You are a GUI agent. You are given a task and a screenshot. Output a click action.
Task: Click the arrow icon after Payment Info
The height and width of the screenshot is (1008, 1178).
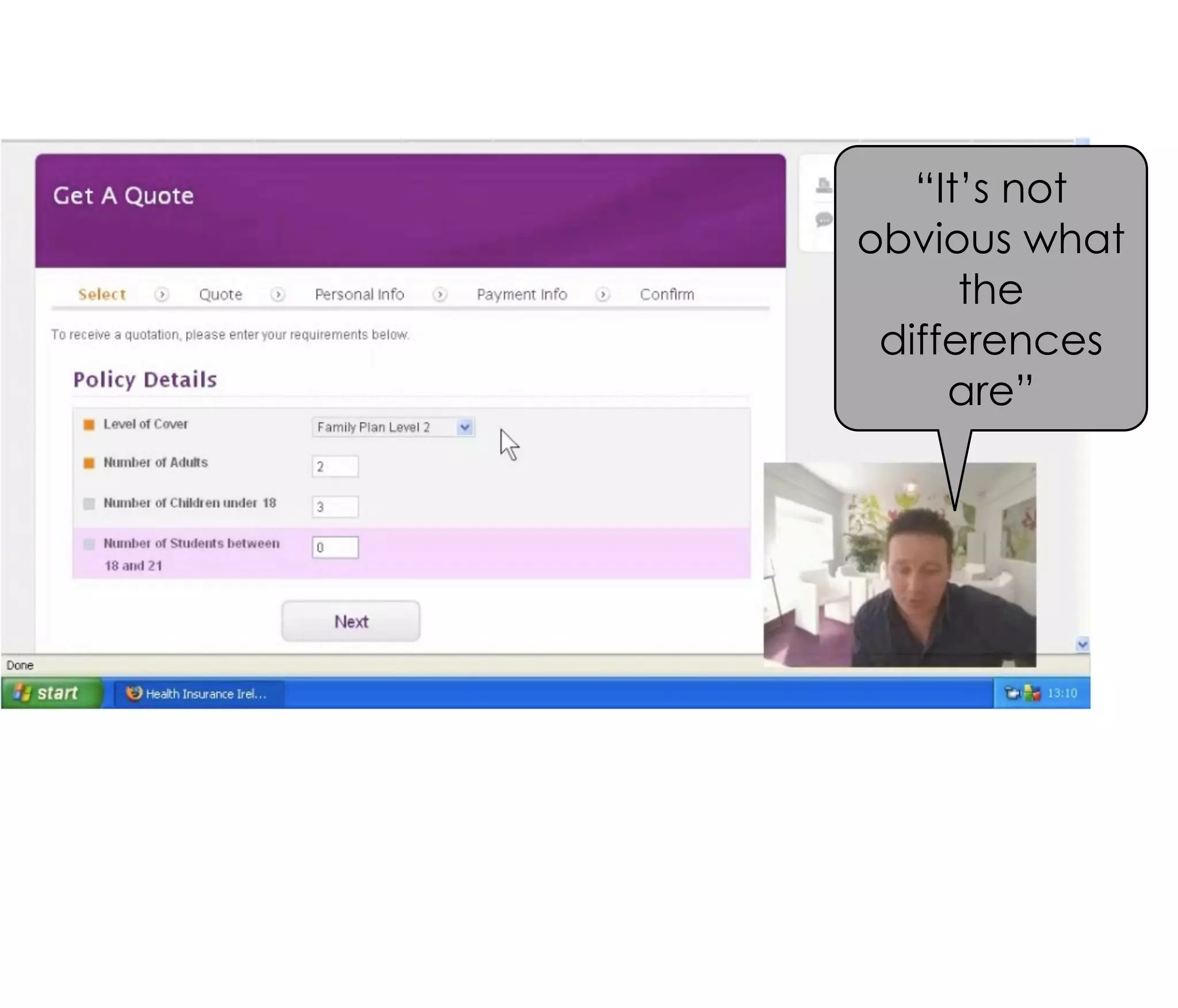pyautogui.click(x=602, y=295)
